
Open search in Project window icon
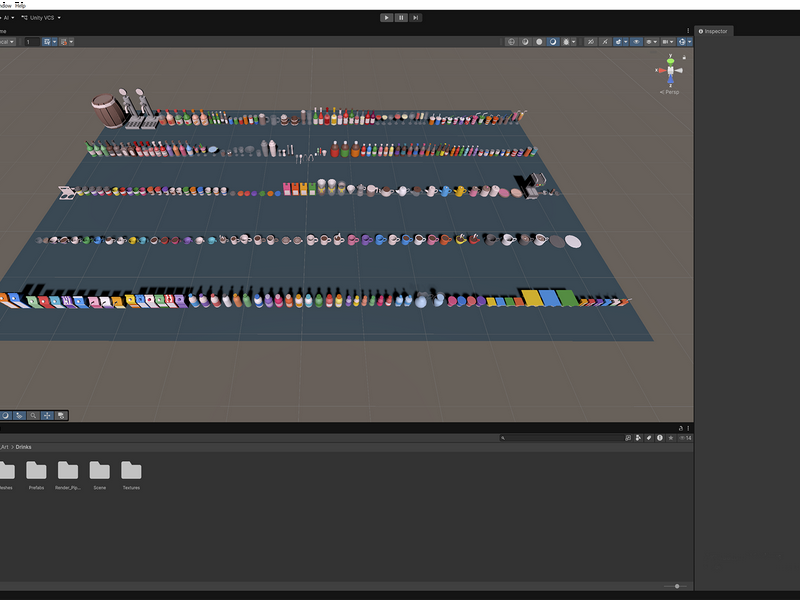pyautogui.click(x=628, y=438)
